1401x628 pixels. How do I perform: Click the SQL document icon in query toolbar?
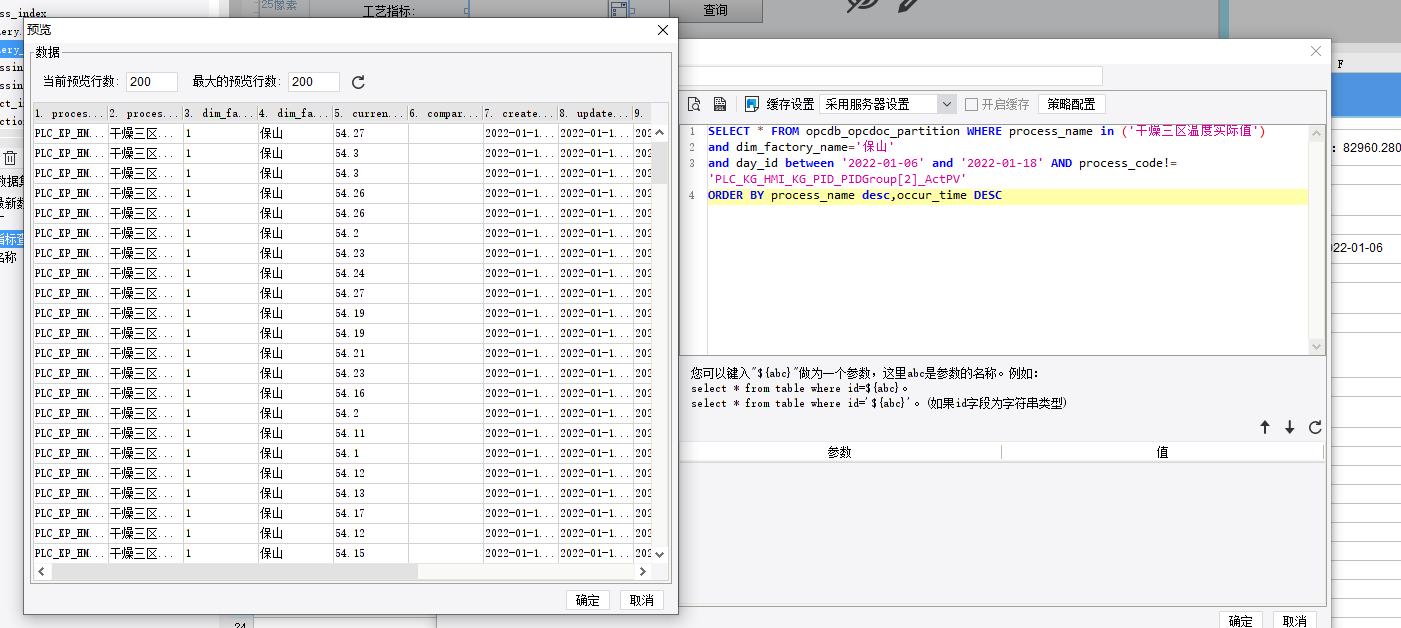tap(719, 104)
